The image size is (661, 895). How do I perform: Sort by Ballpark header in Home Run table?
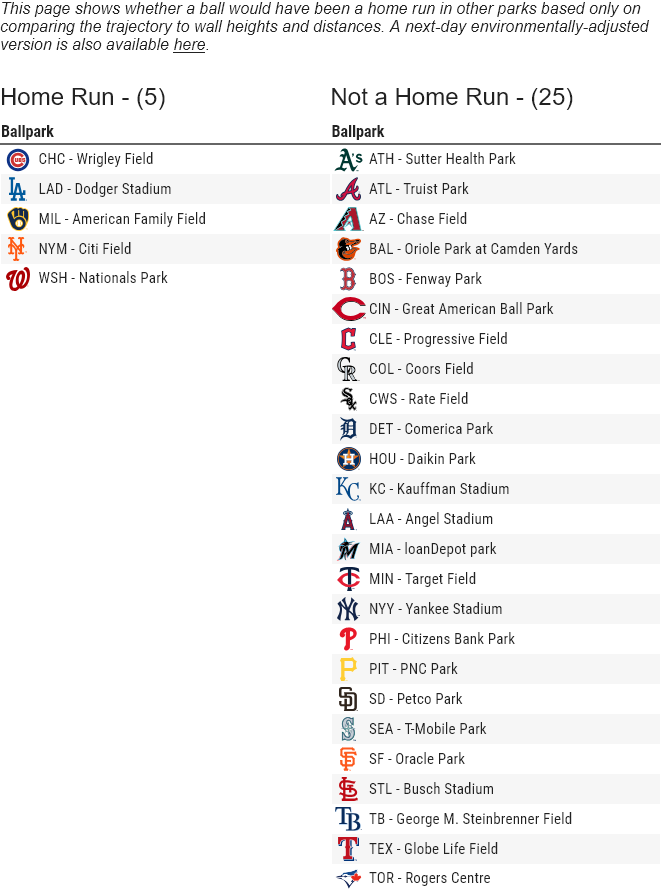pos(28,132)
